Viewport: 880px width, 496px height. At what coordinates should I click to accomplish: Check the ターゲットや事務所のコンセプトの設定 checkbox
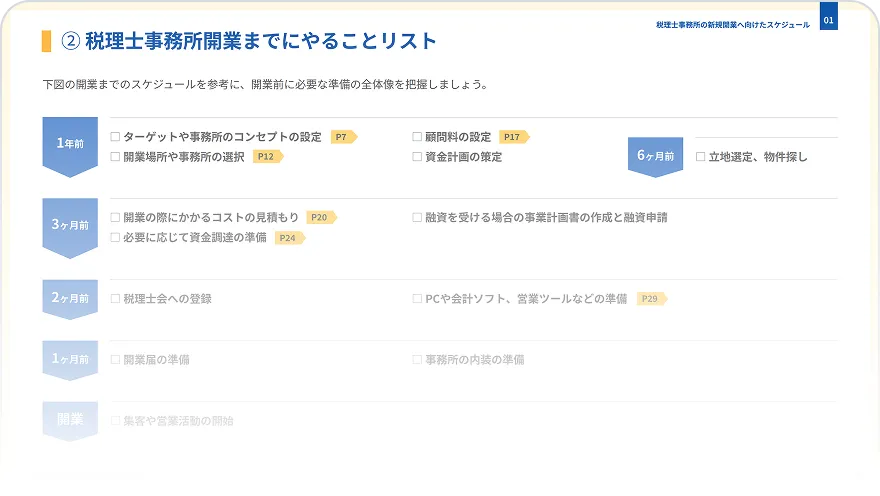[x=115, y=137]
